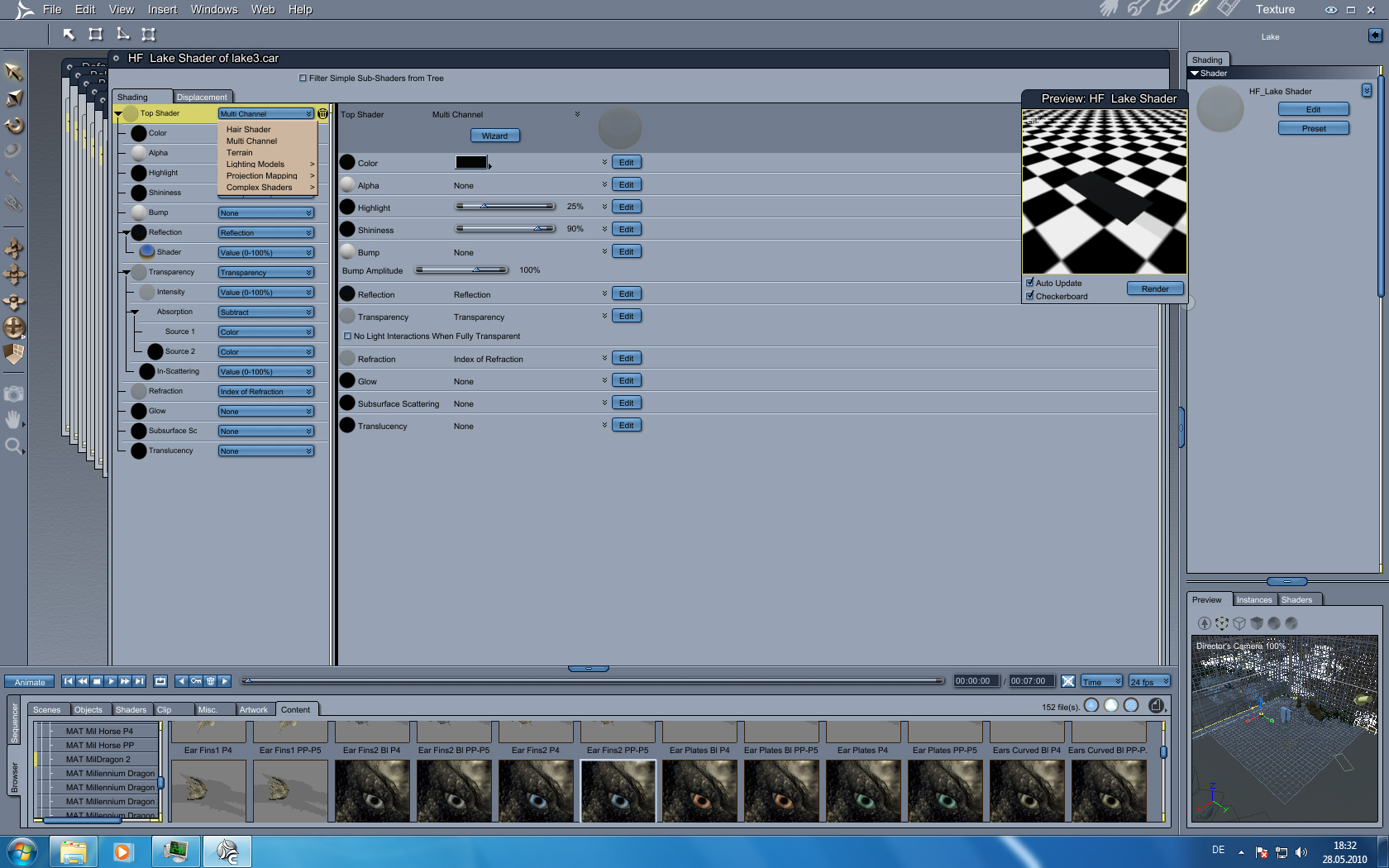Click the Windows Start button
The width and height of the screenshot is (1389, 868).
(x=21, y=851)
